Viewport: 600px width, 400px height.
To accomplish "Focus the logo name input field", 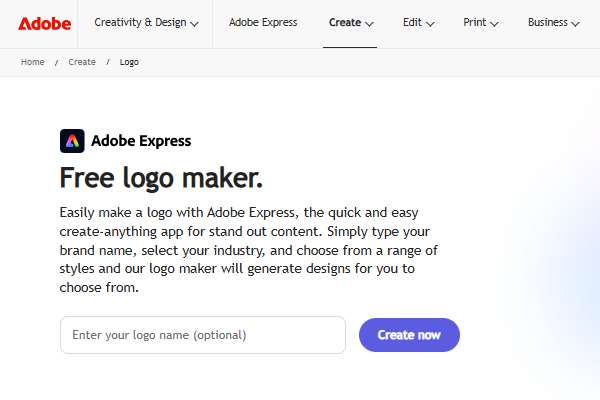I will pos(203,335).
